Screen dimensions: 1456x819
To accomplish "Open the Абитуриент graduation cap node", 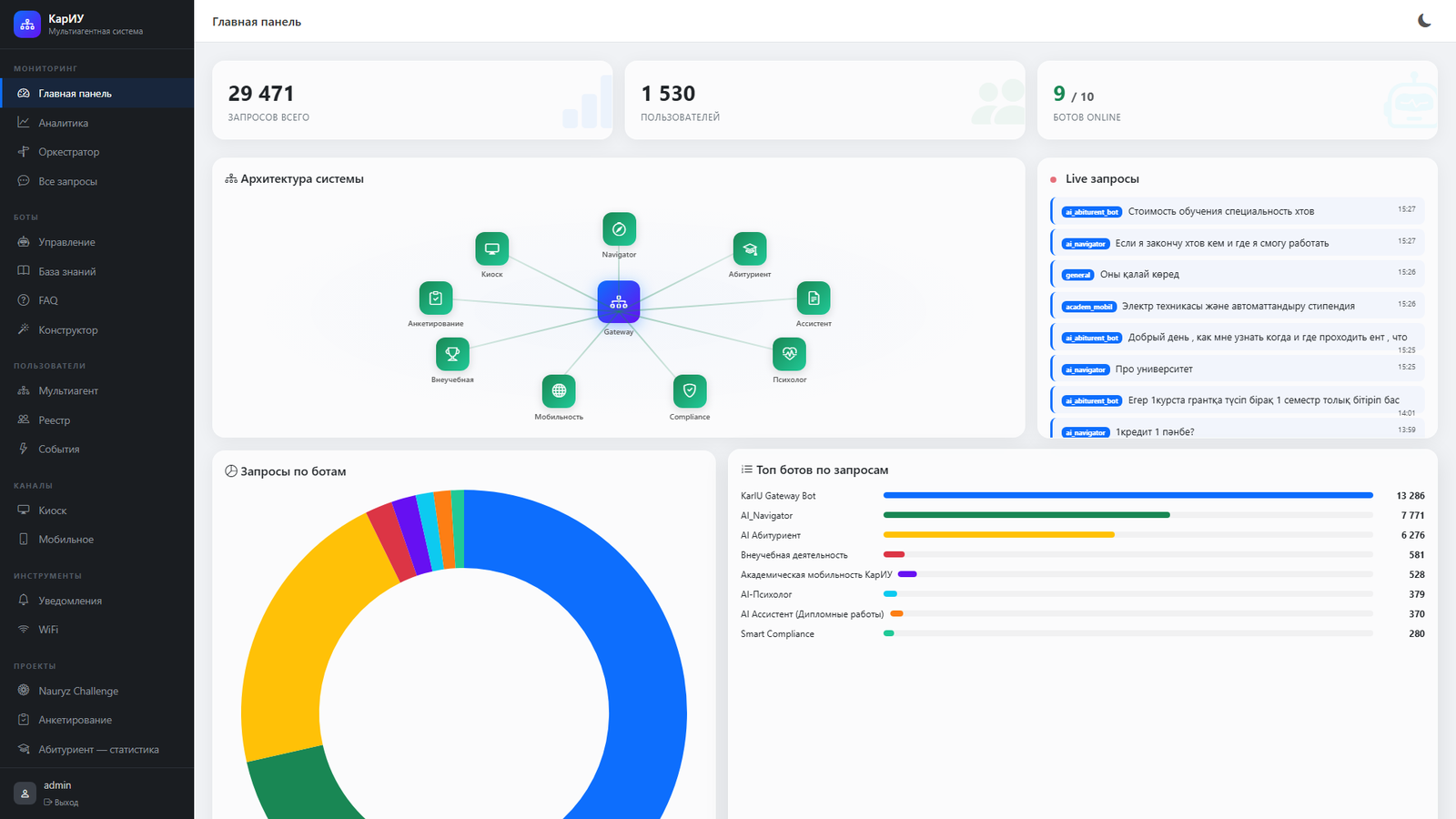I will [750, 248].
